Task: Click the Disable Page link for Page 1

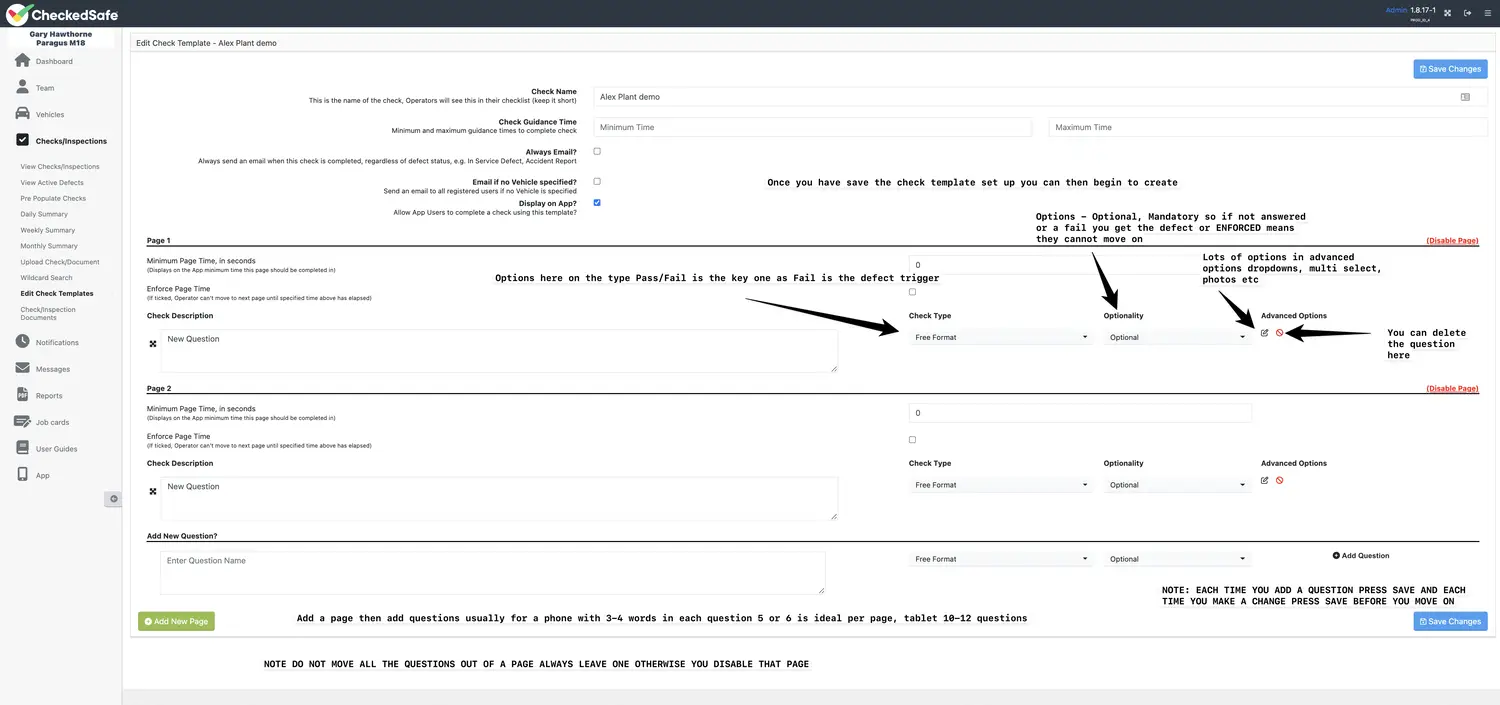Action: pos(1452,241)
